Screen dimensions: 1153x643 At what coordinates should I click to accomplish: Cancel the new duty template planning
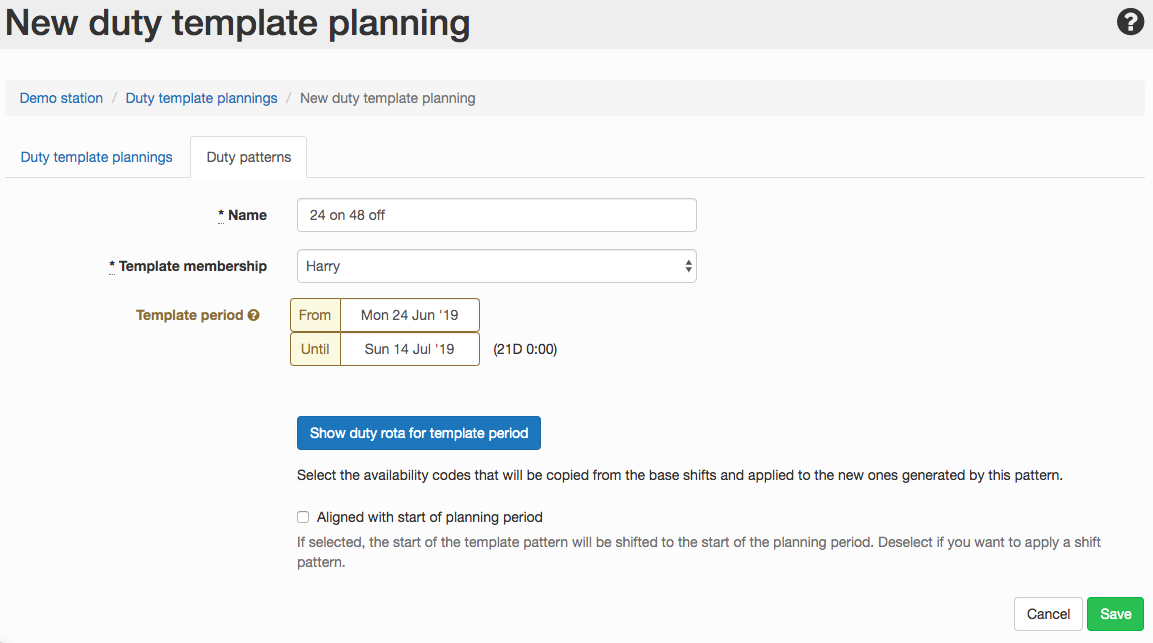pyautogui.click(x=1048, y=614)
